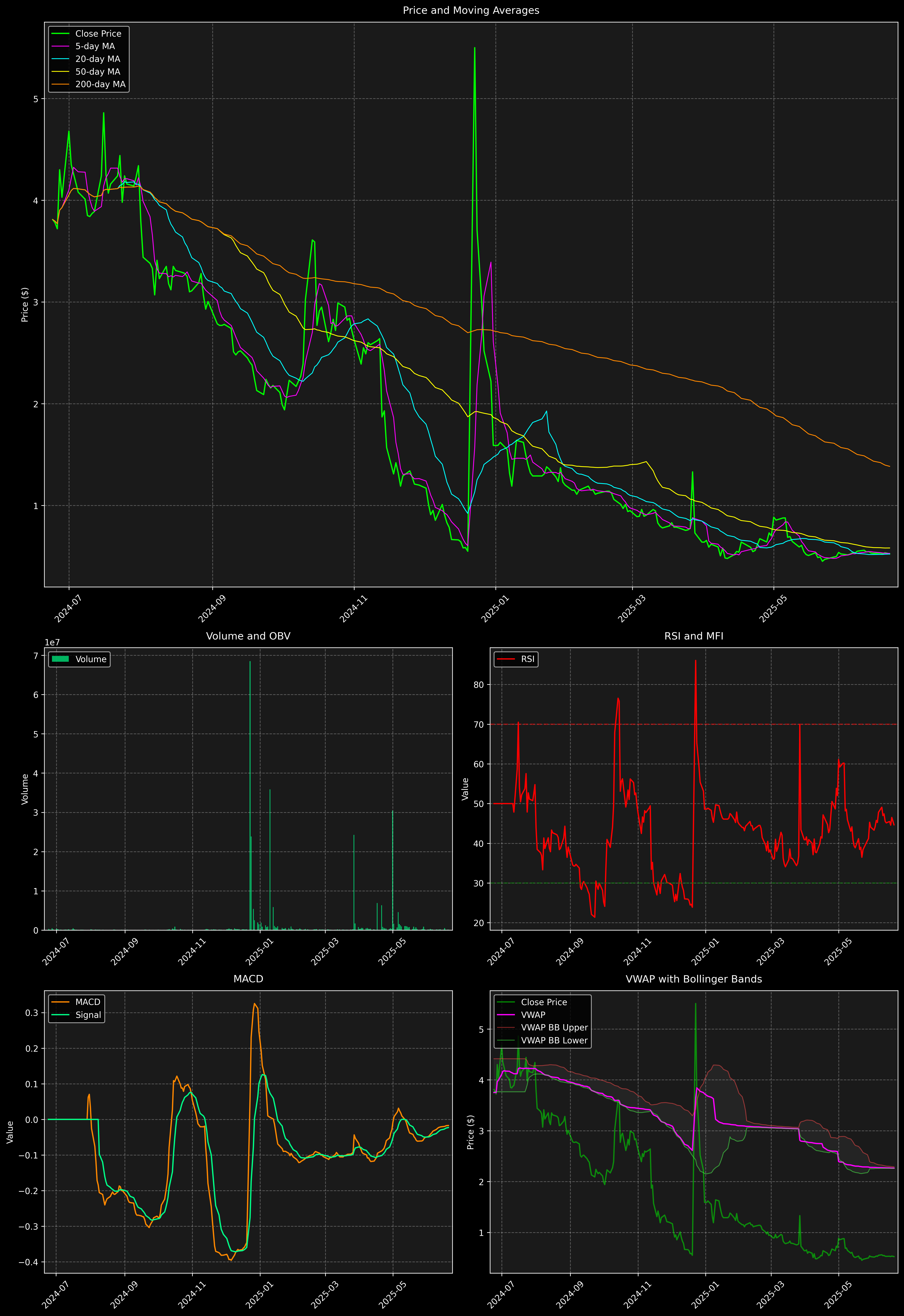Image resolution: width=904 pixels, height=1316 pixels.
Task: Click y-axis tick '−0.4' on MACD chart
Action: pyautogui.click(x=29, y=1262)
